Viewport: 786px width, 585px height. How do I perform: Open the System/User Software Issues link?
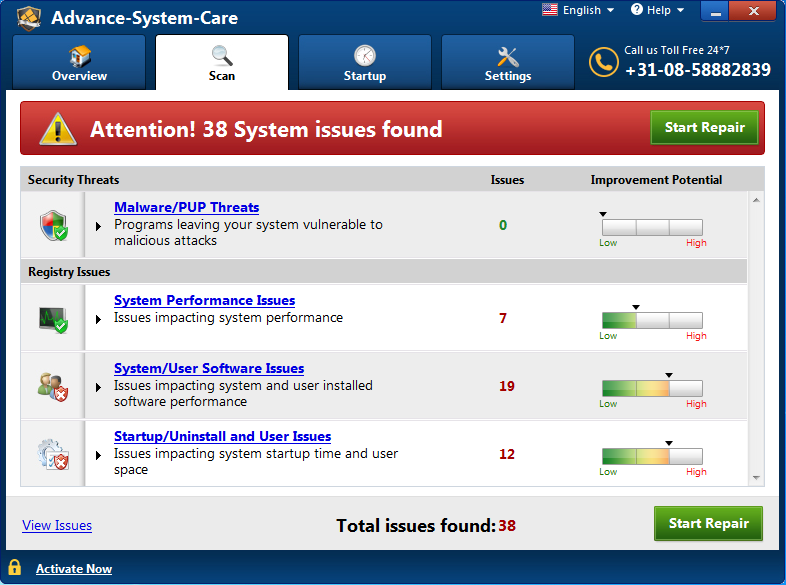point(209,368)
